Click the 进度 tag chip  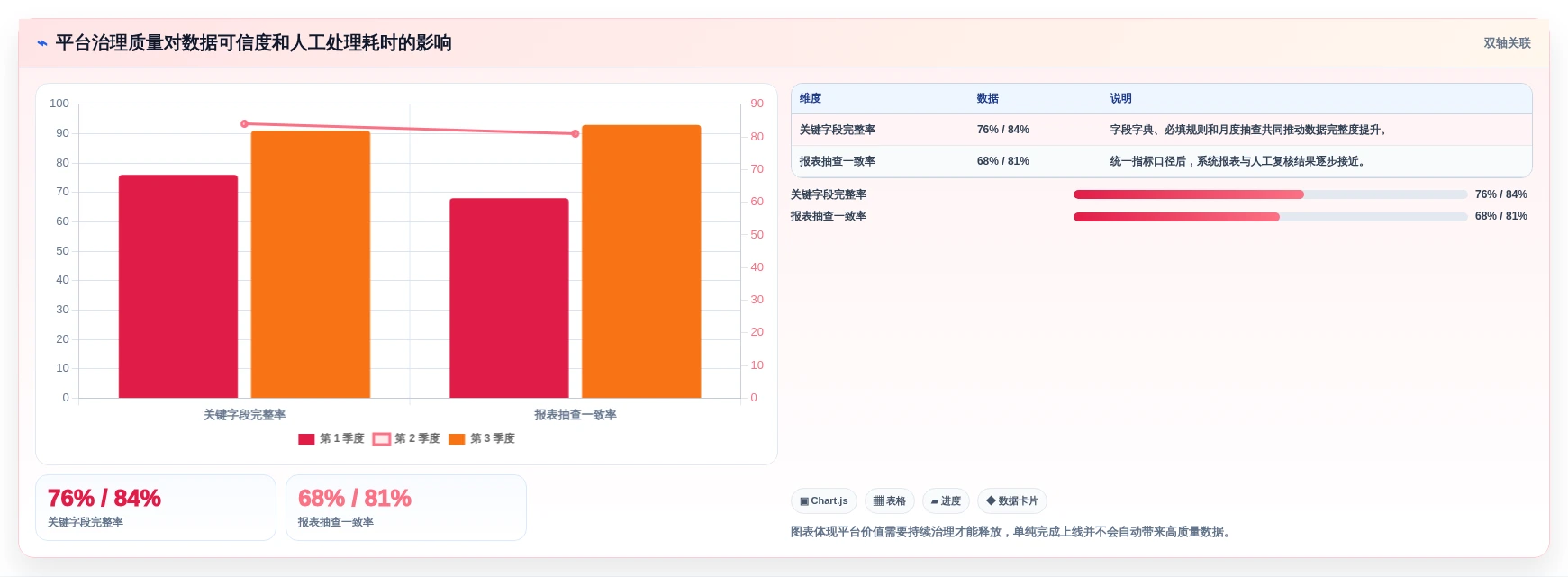pyautogui.click(x=946, y=501)
